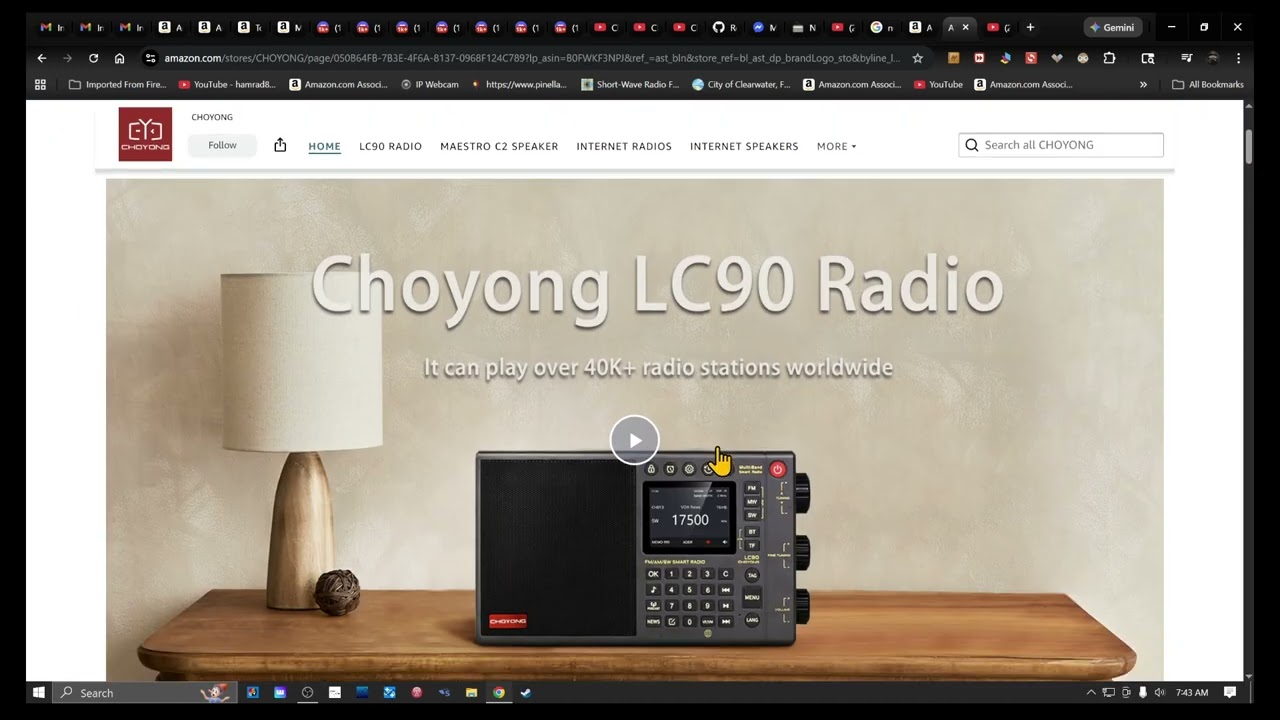
Task: Click the Windows taskbar Search box
Action: (144, 692)
